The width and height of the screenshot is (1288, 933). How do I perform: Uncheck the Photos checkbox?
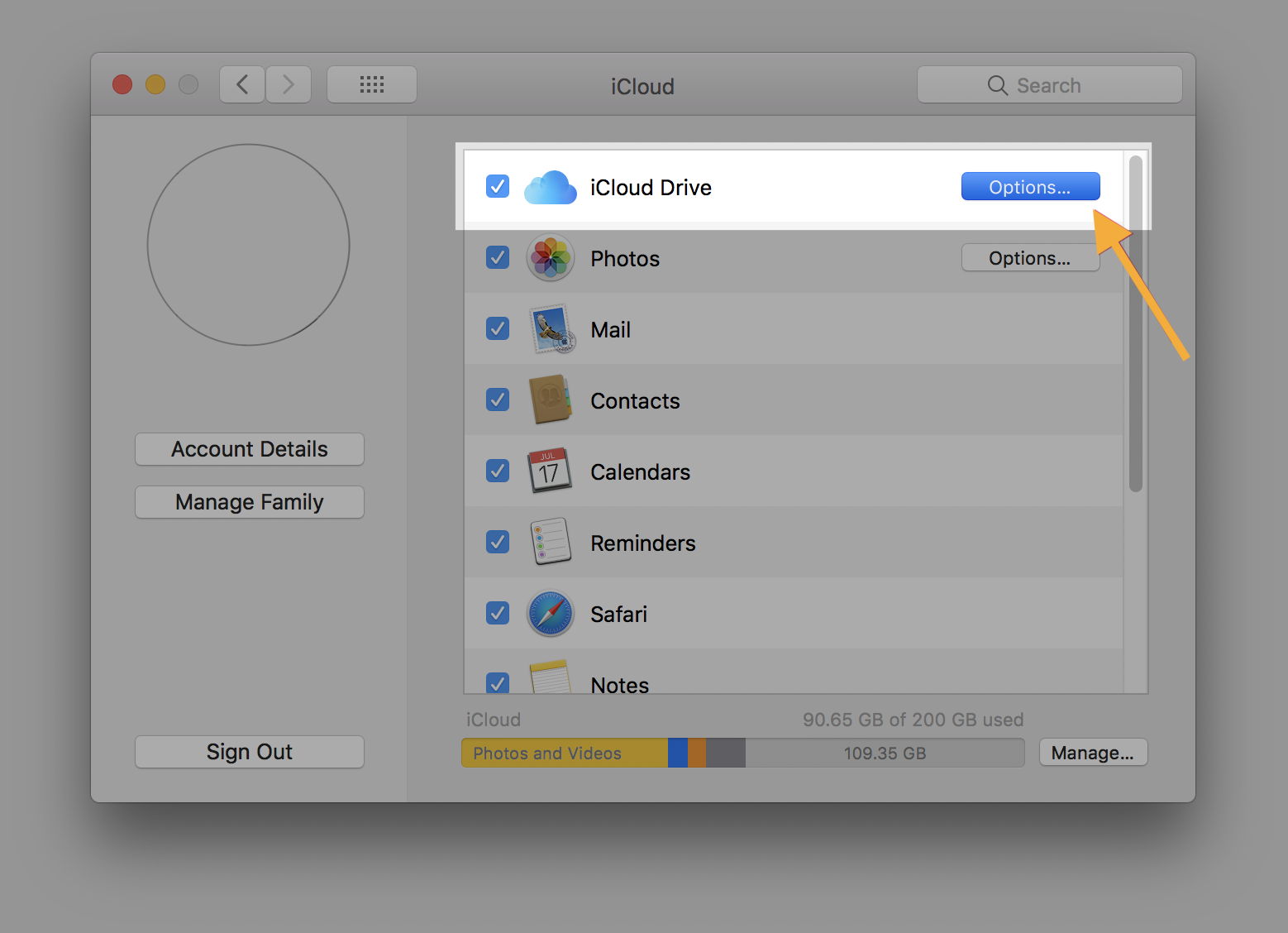[498, 257]
